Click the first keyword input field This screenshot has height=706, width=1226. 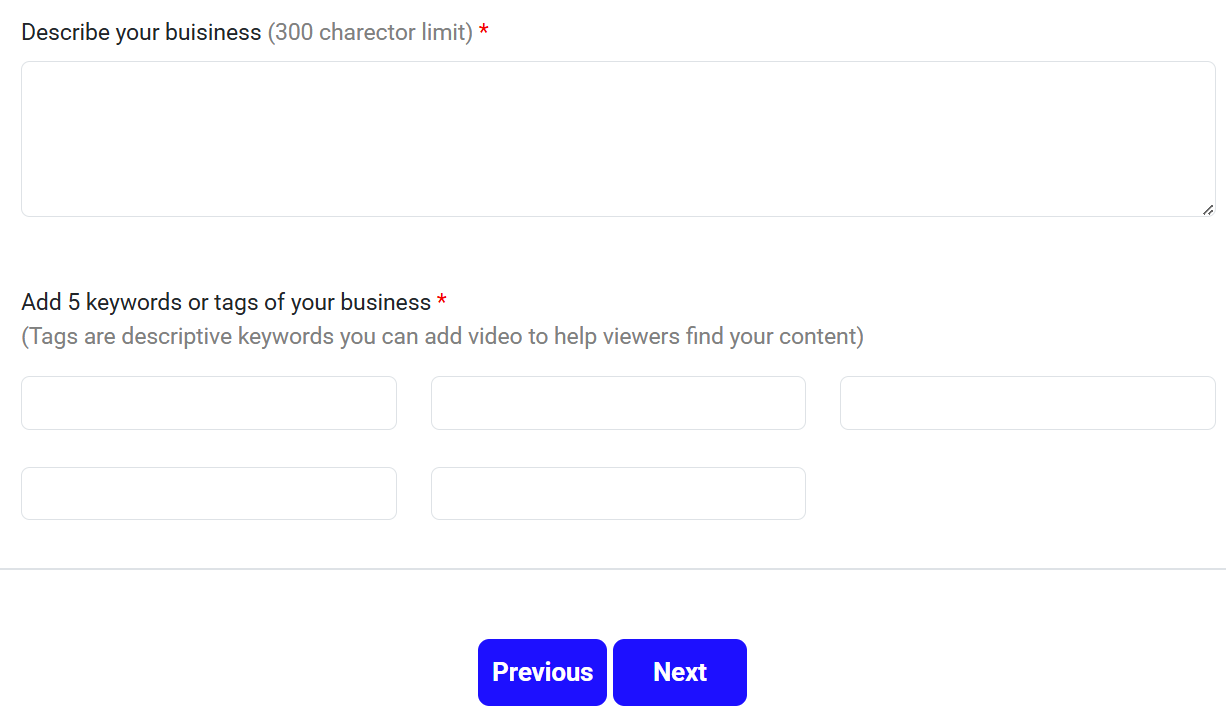click(209, 403)
